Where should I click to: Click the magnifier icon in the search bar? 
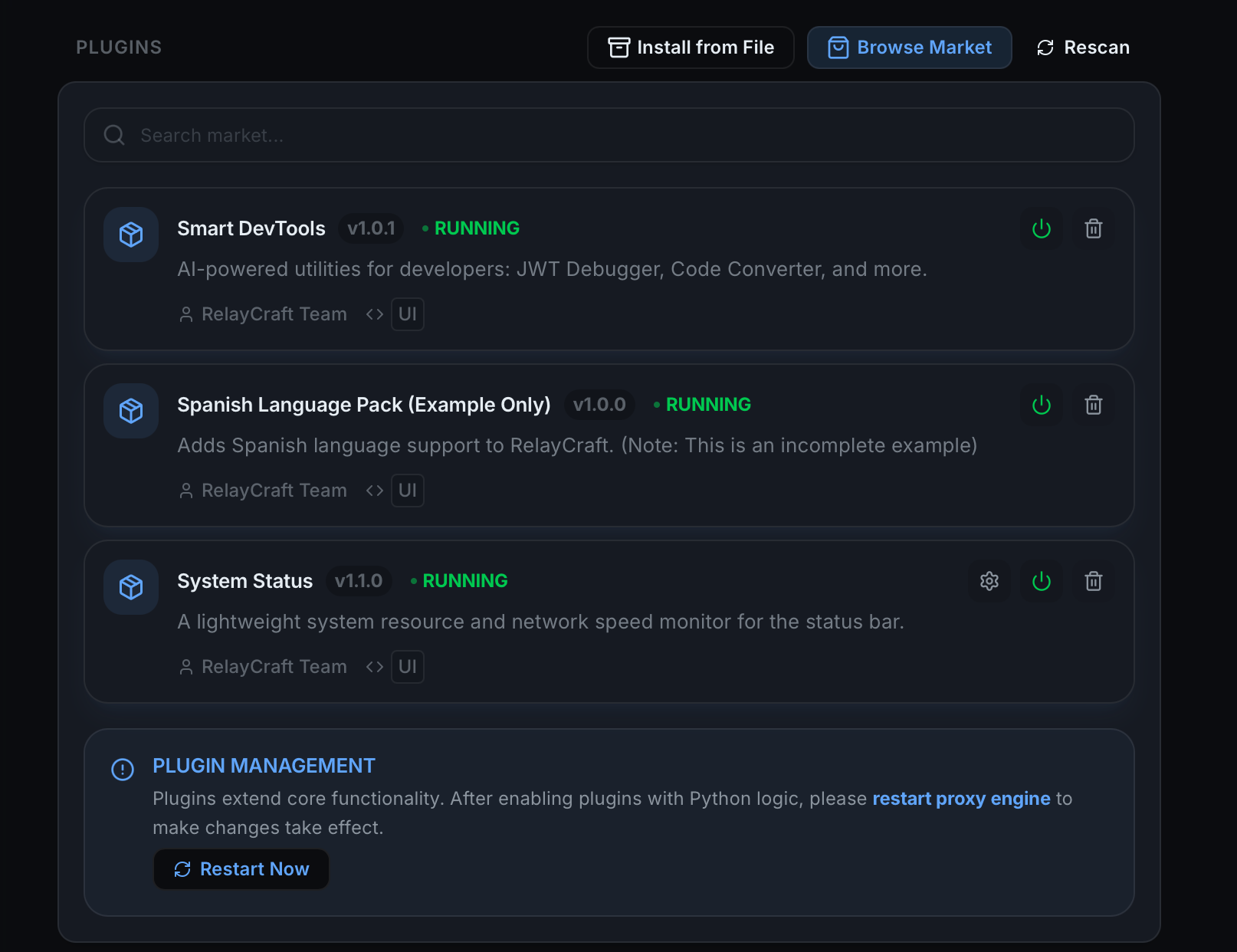point(113,135)
